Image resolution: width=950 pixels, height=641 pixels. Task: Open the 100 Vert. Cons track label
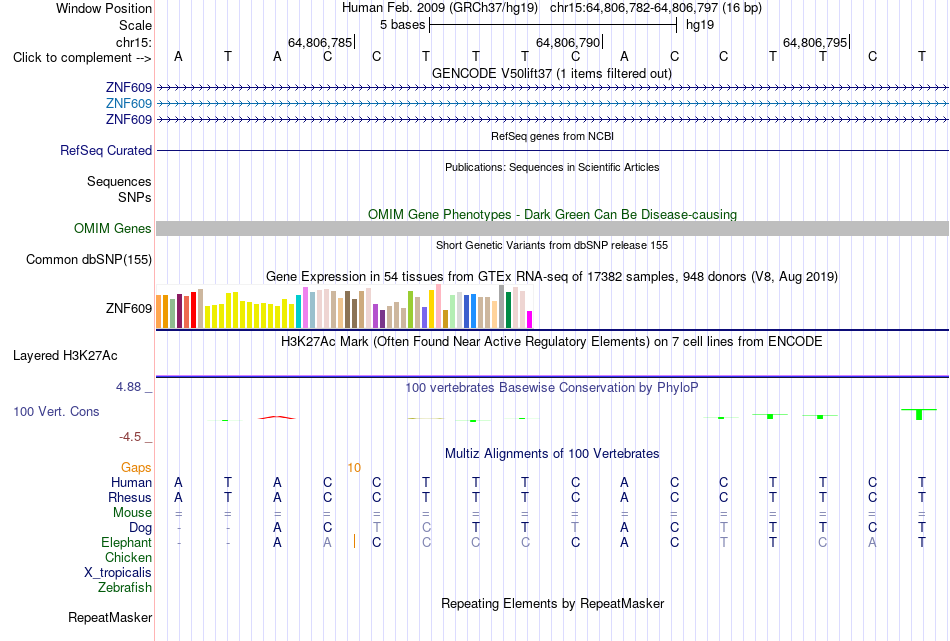pos(56,411)
